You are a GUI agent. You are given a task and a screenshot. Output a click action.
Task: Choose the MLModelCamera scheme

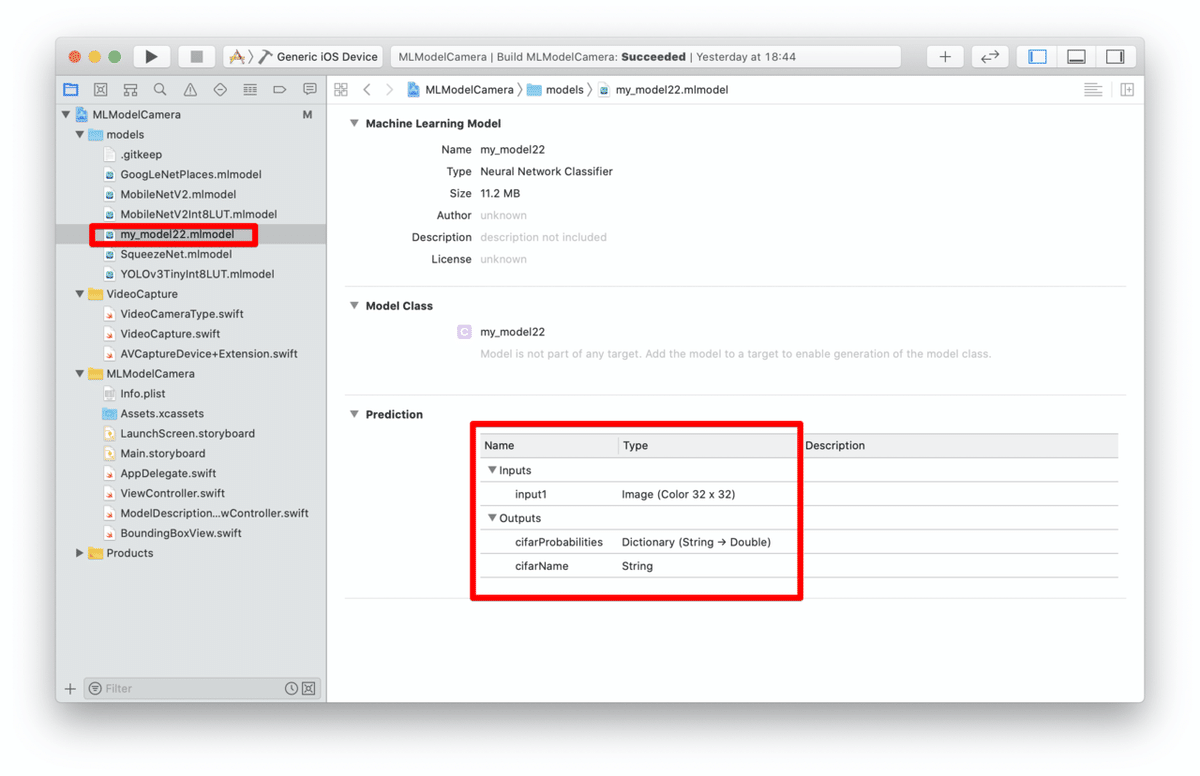239,57
